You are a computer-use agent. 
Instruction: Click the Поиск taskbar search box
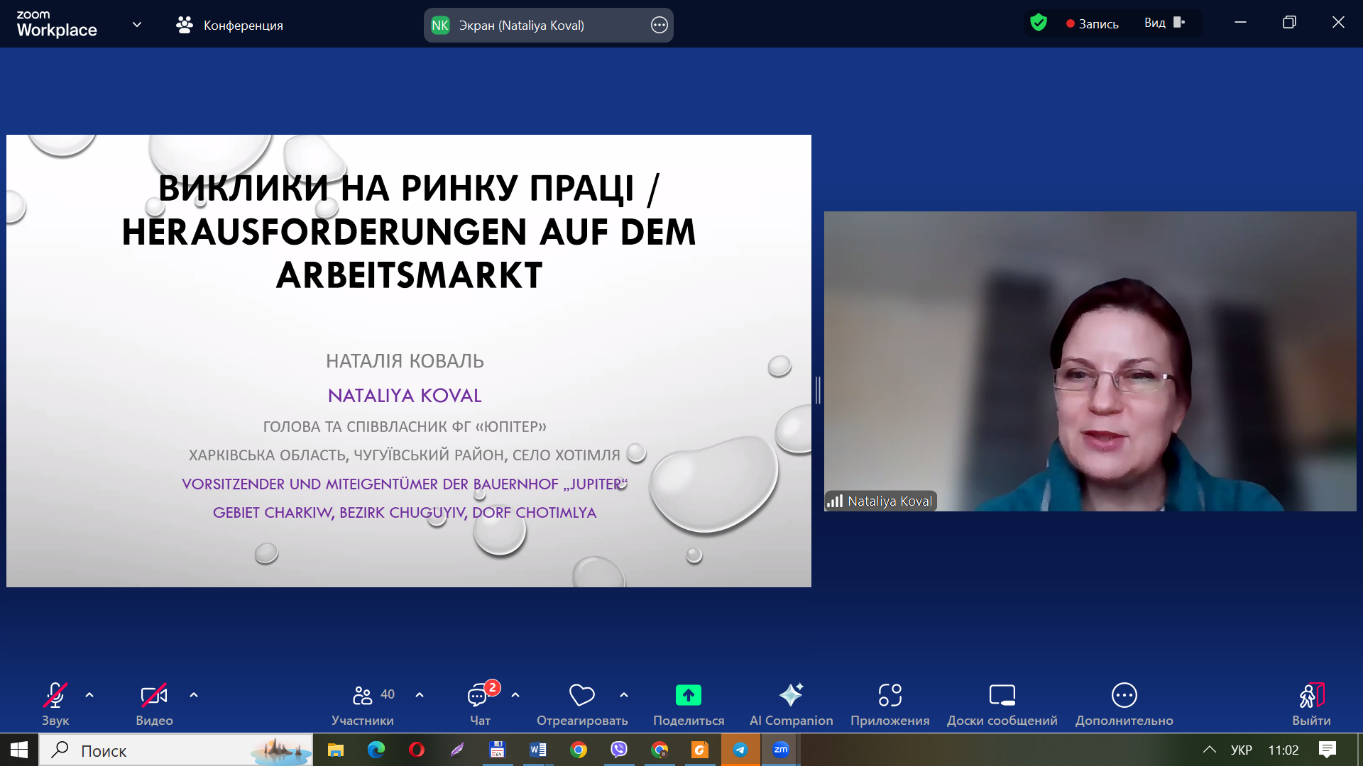176,749
